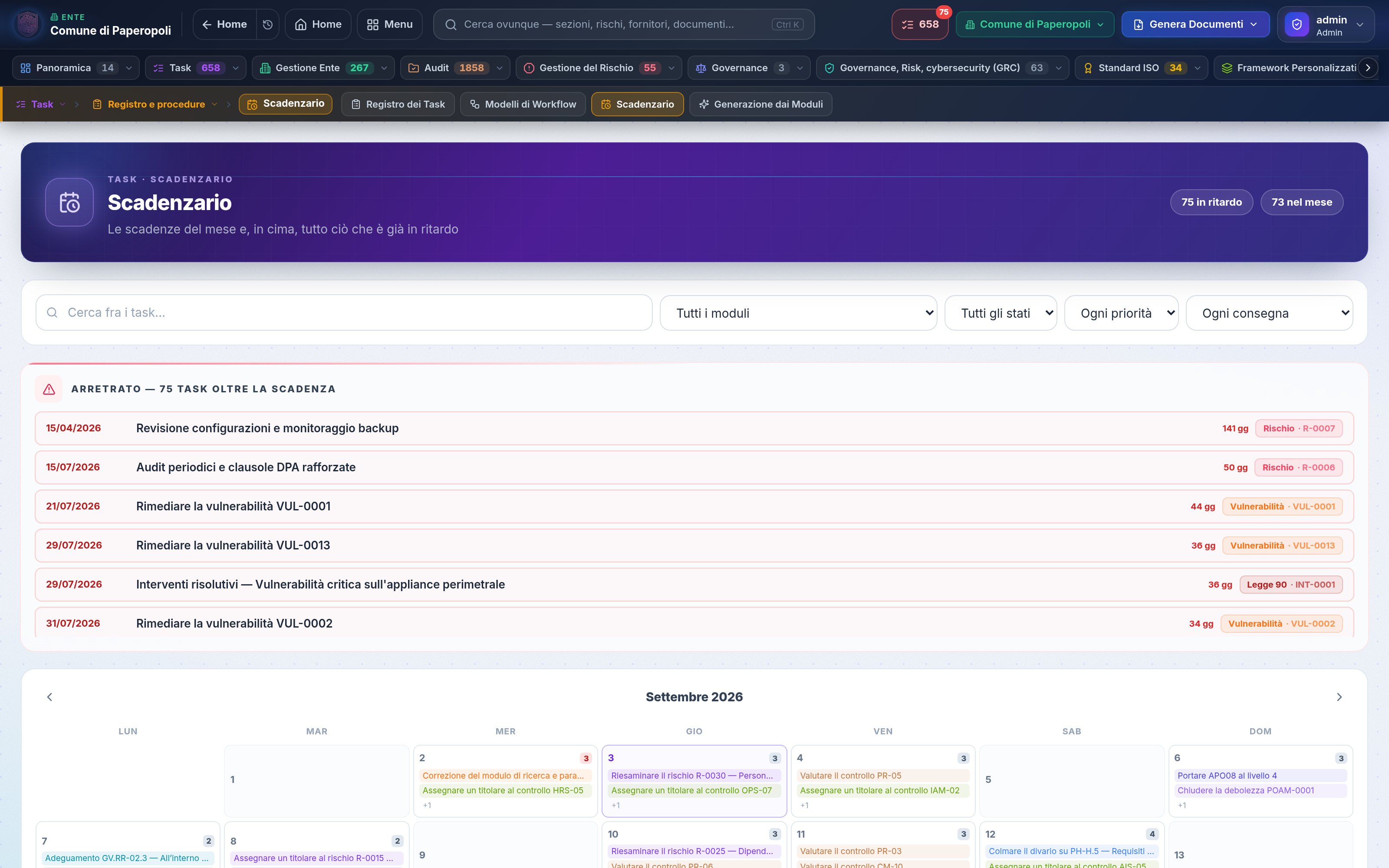
Task: Focus the Cerca fra i task field
Action: (x=344, y=313)
